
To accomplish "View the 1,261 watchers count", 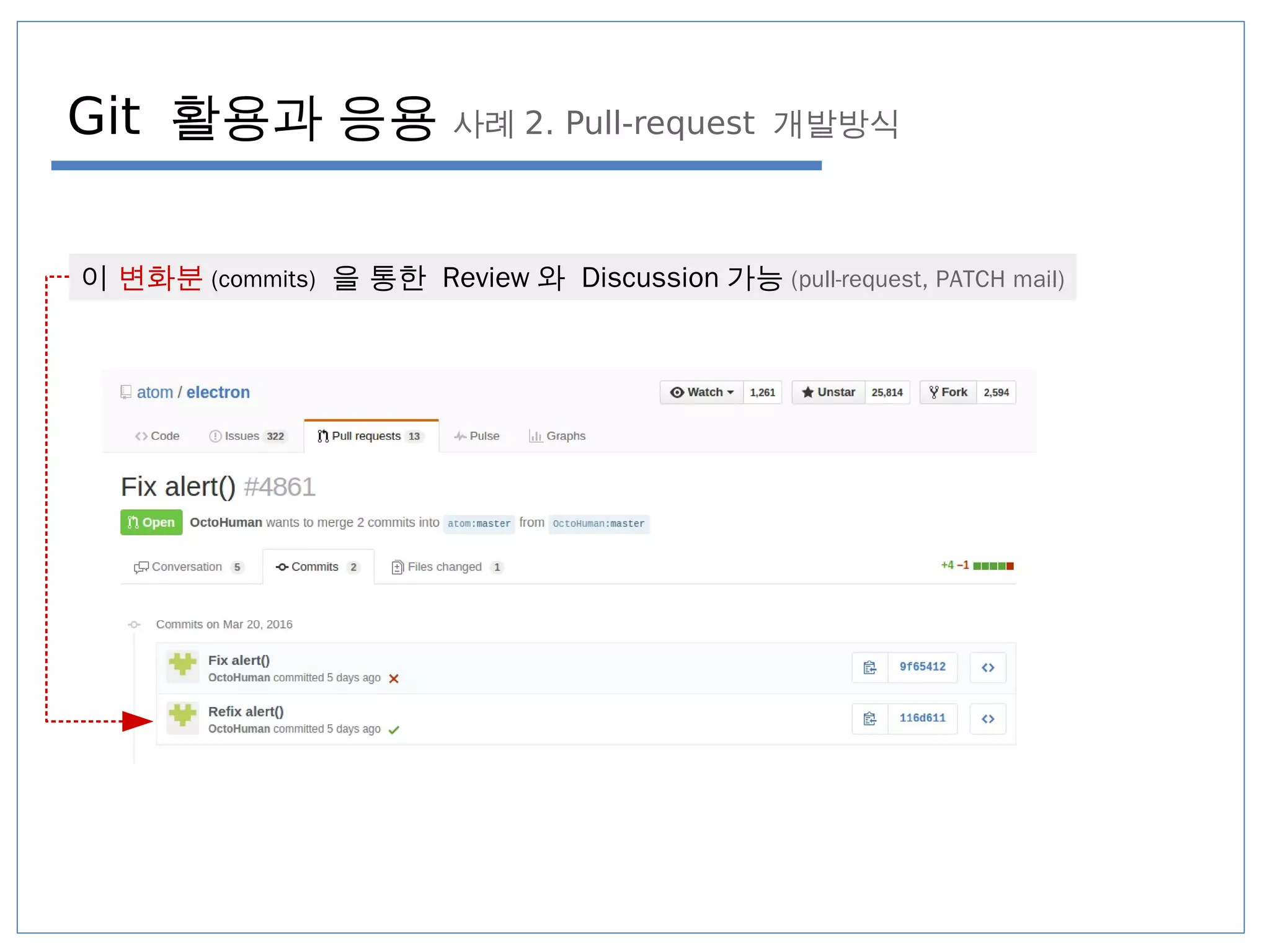I will click(762, 392).
